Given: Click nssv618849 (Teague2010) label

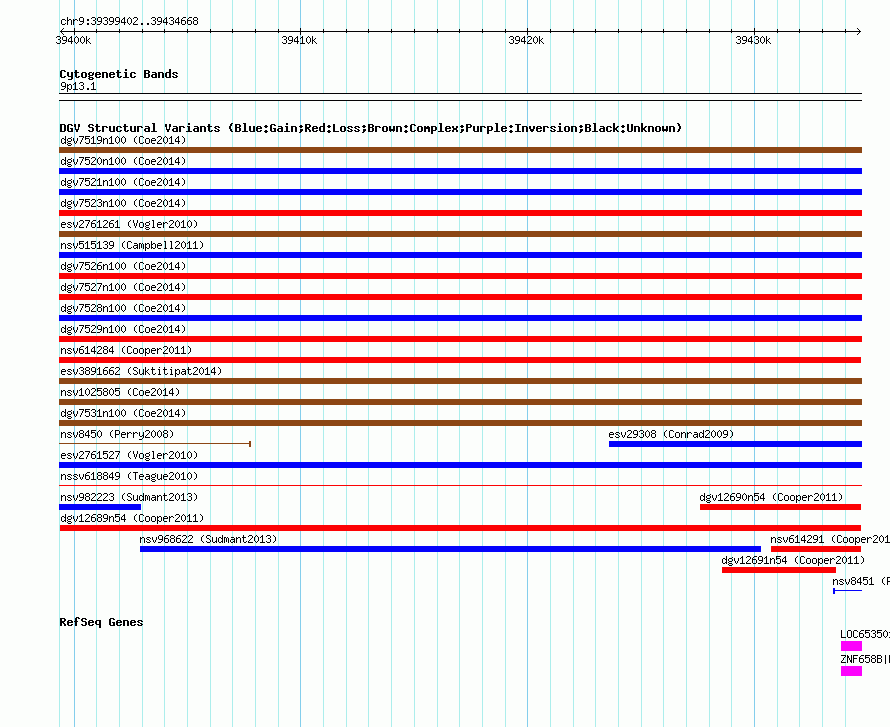Looking at the screenshot, I should (129, 476).
